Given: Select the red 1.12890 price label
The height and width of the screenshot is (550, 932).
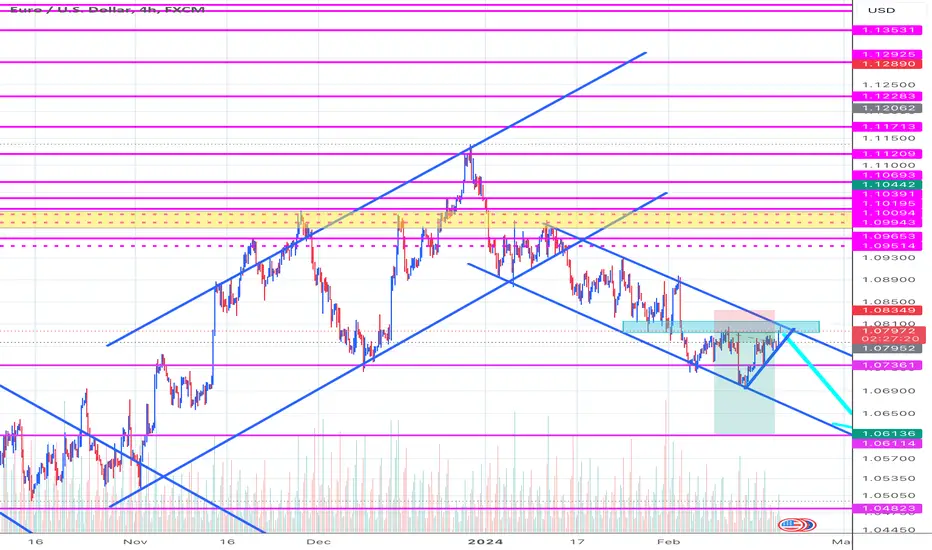Looking at the screenshot, I should (887, 64).
